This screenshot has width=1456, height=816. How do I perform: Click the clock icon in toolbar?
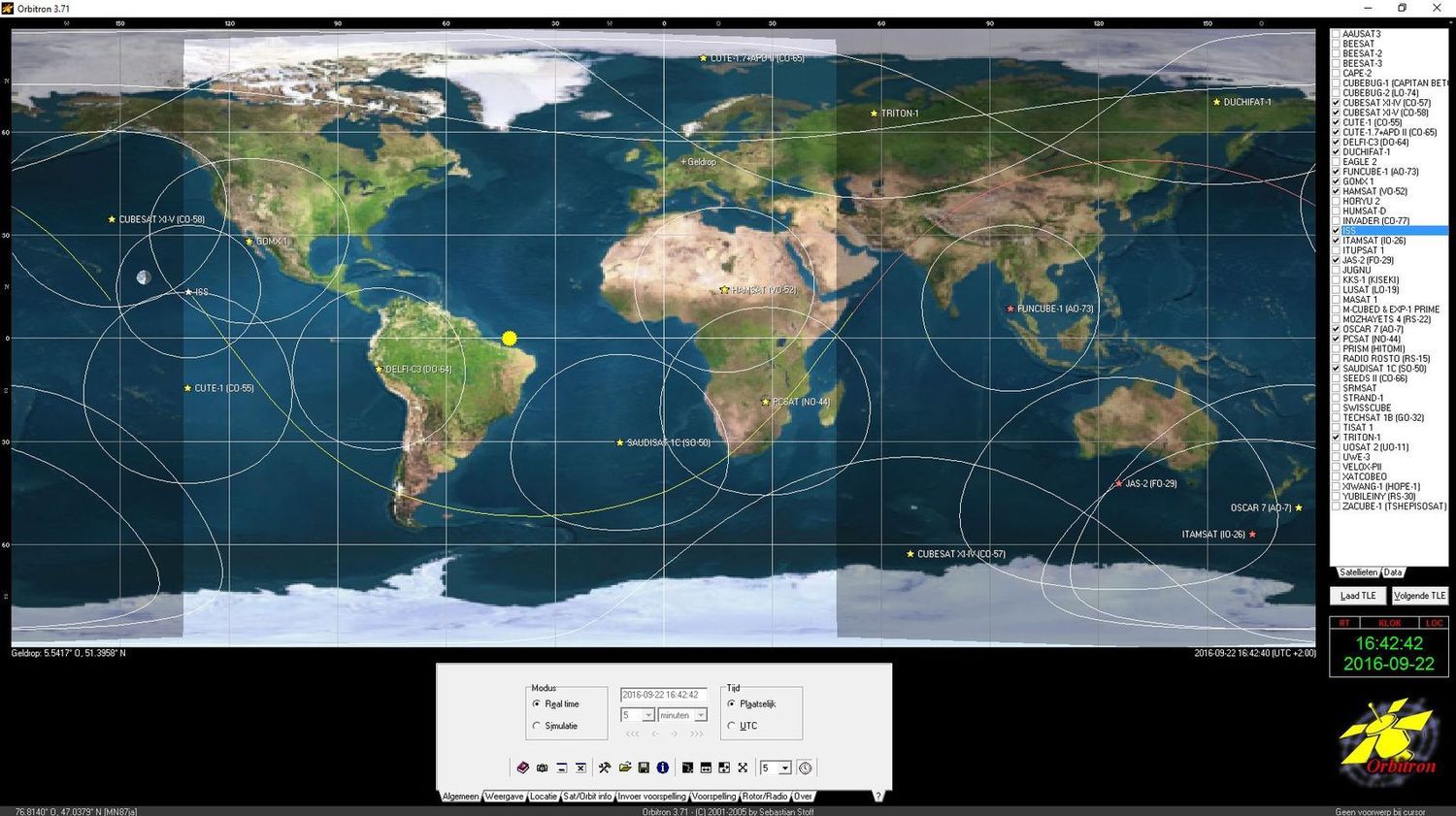(805, 767)
